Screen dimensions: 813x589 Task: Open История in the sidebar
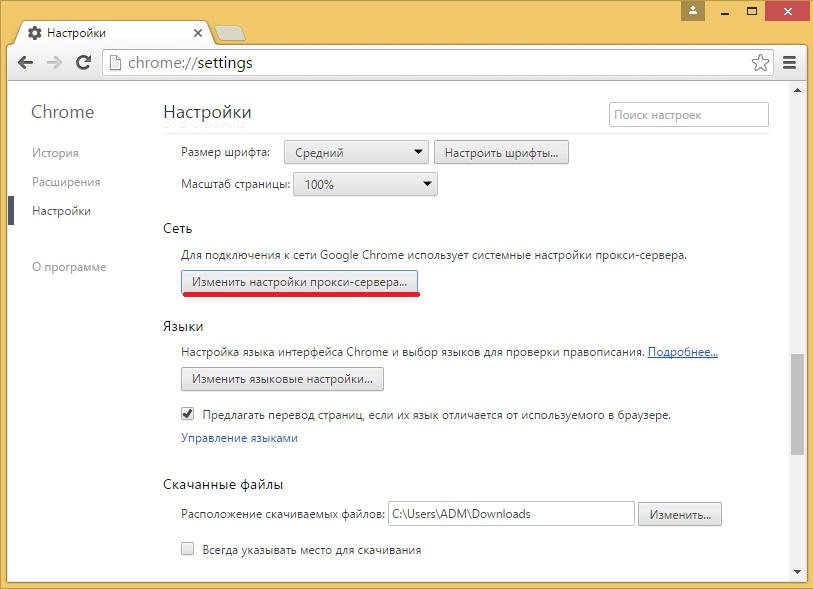tap(55, 153)
